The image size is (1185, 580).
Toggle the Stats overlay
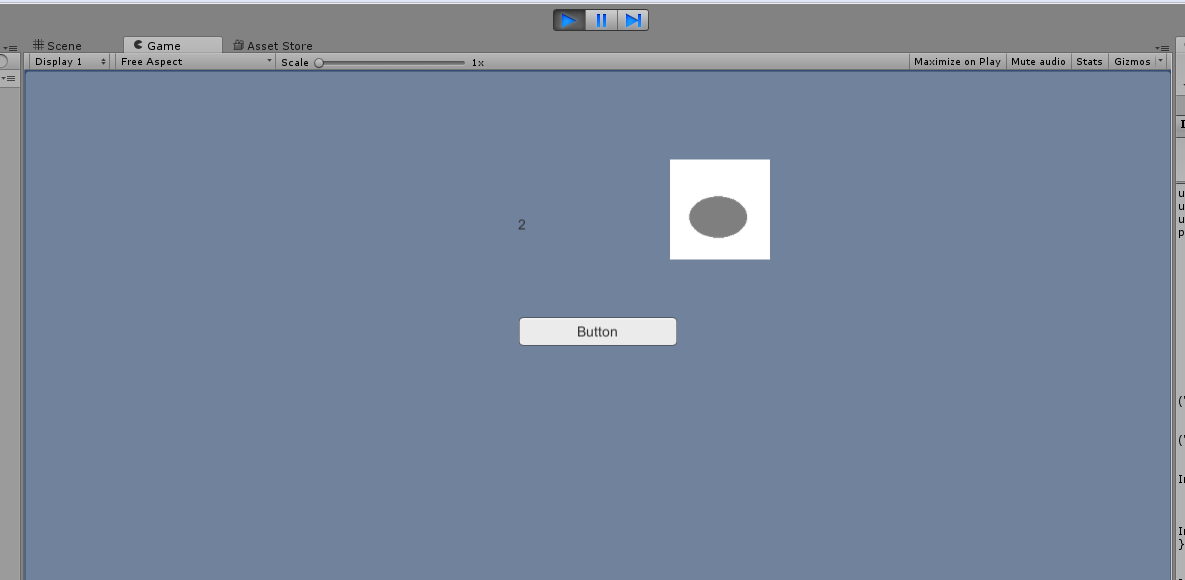coord(1089,62)
